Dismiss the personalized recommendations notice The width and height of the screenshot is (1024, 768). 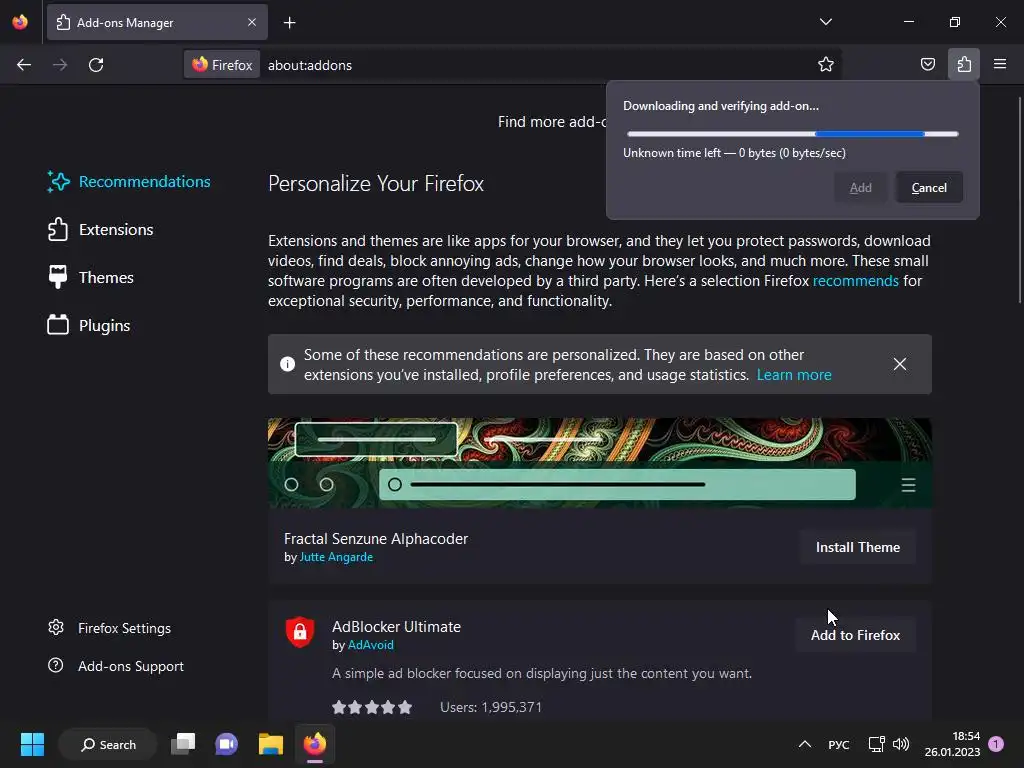click(x=899, y=364)
